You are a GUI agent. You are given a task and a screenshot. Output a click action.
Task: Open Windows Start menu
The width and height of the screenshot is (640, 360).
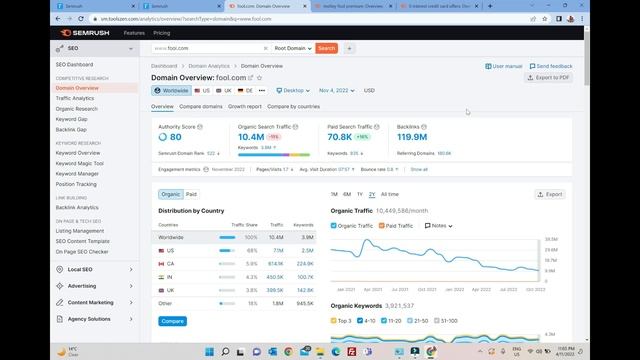click(x=209, y=351)
